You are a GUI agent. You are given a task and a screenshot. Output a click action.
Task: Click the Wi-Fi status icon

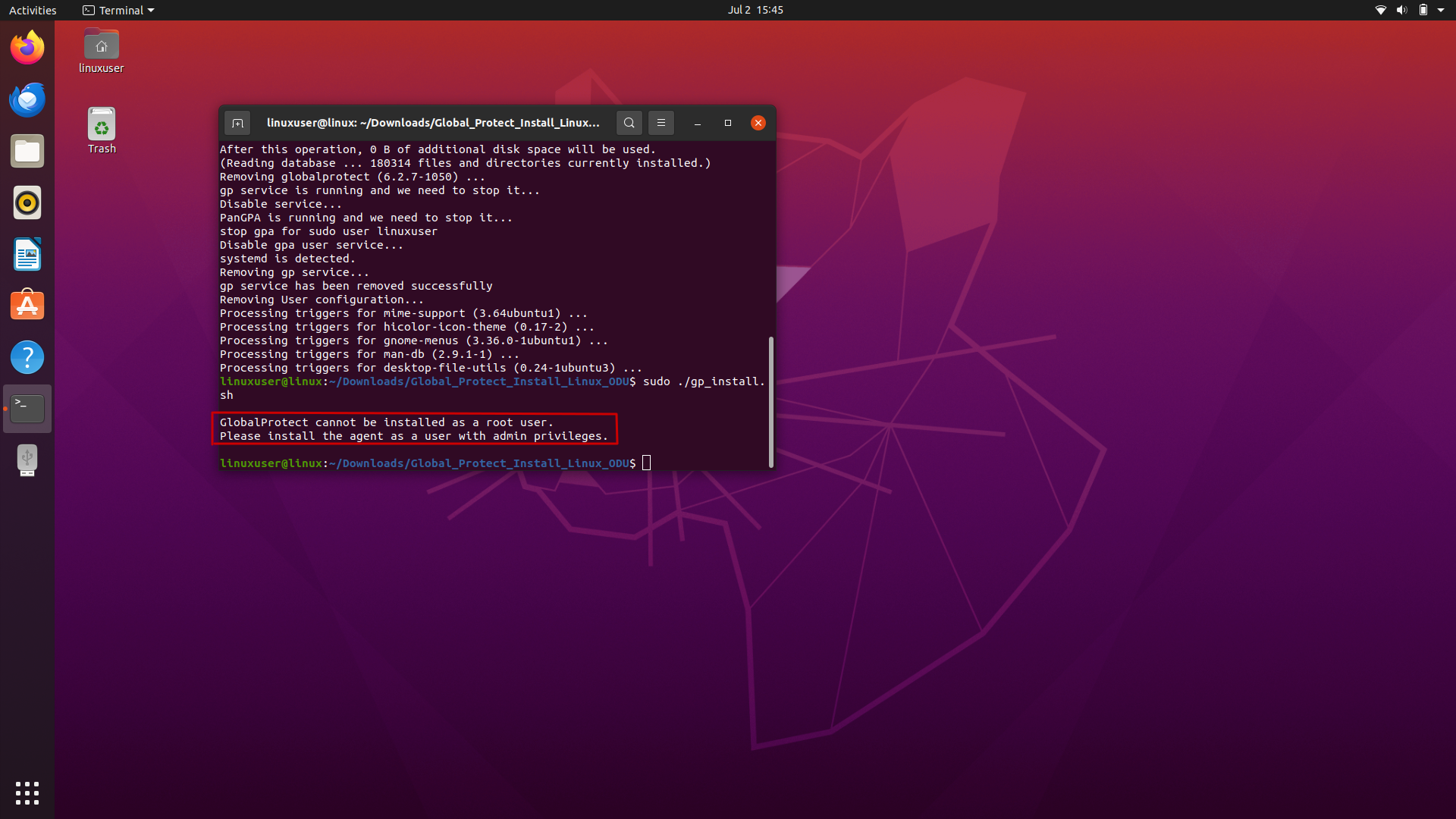1381,10
